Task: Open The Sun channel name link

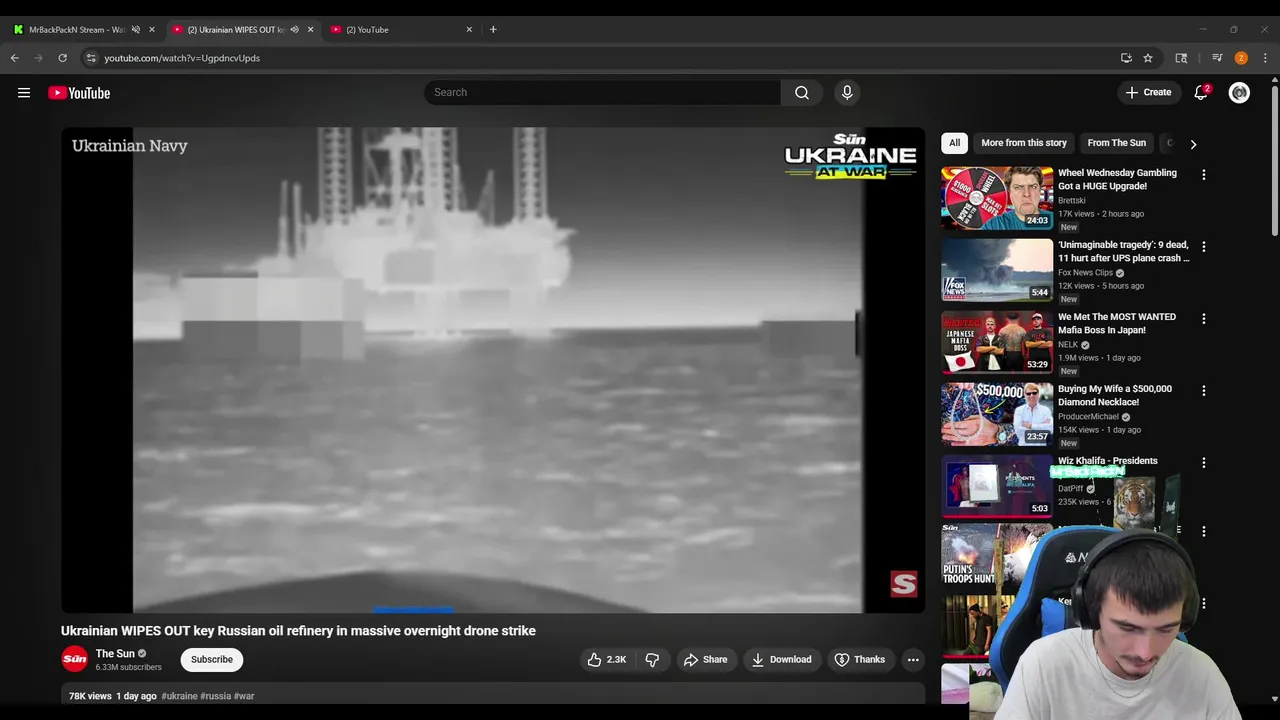Action: (x=115, y=653)
